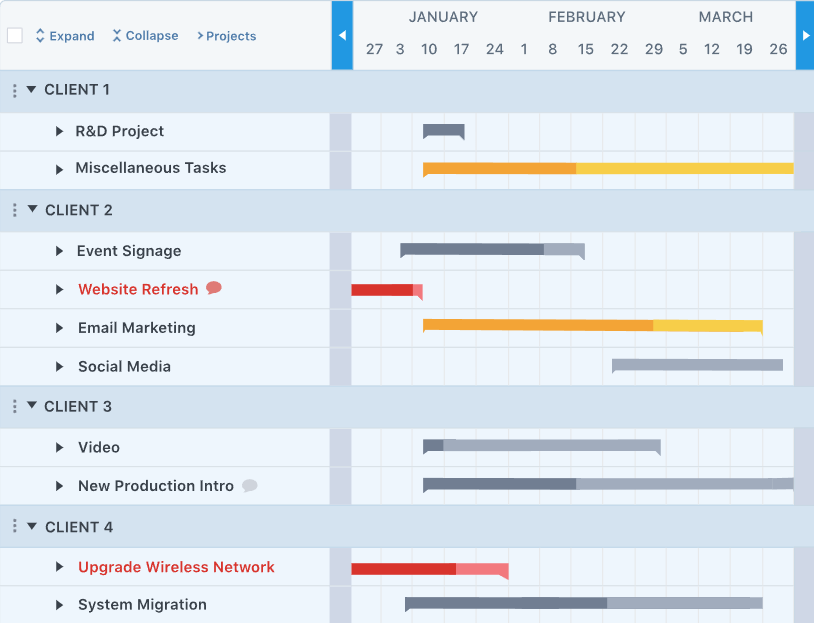Expand the Email Marketing project arrow

coord(59,328)
